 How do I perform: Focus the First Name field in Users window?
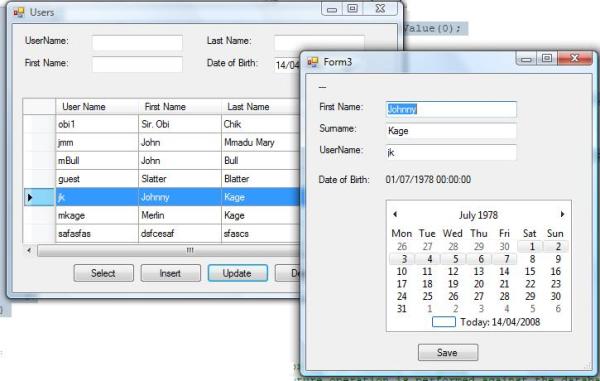click(137, 64)
